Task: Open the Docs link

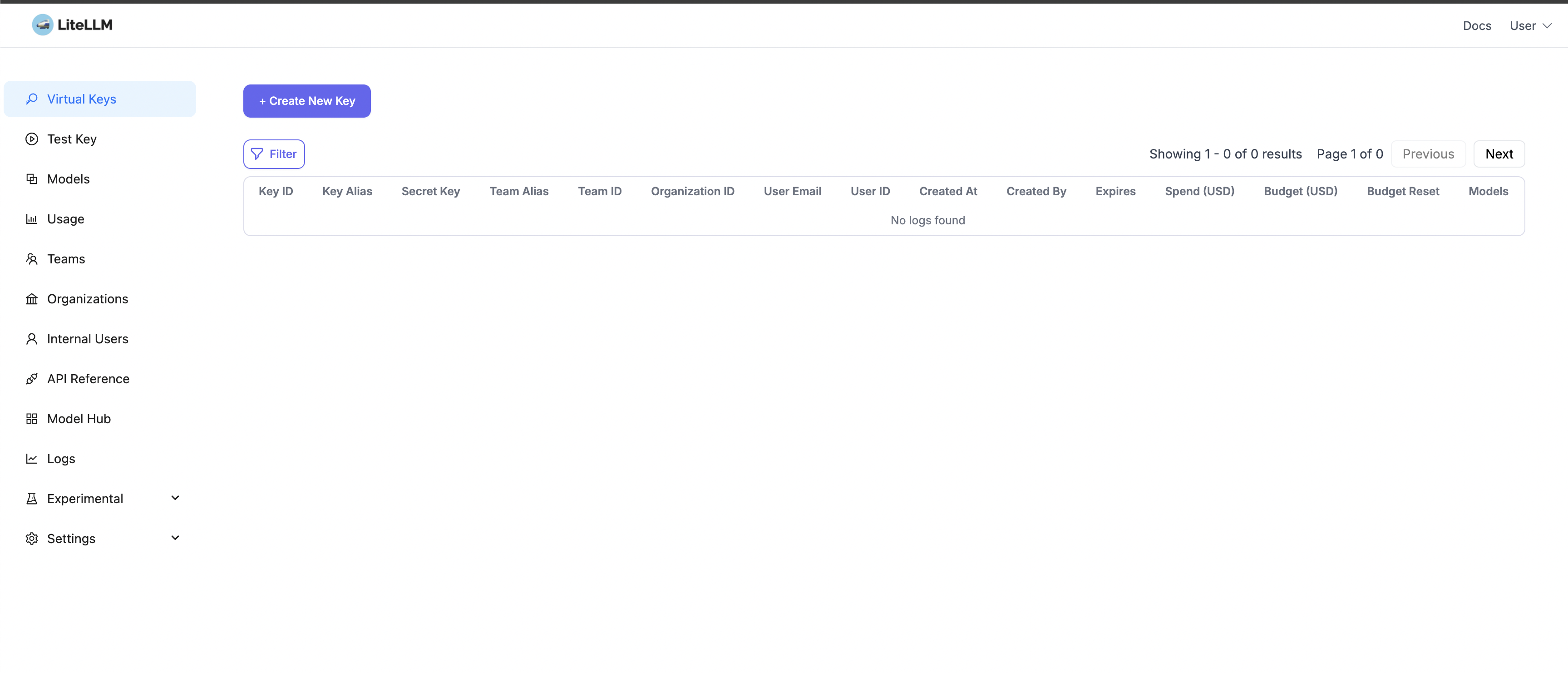Action: [1477, 25]
